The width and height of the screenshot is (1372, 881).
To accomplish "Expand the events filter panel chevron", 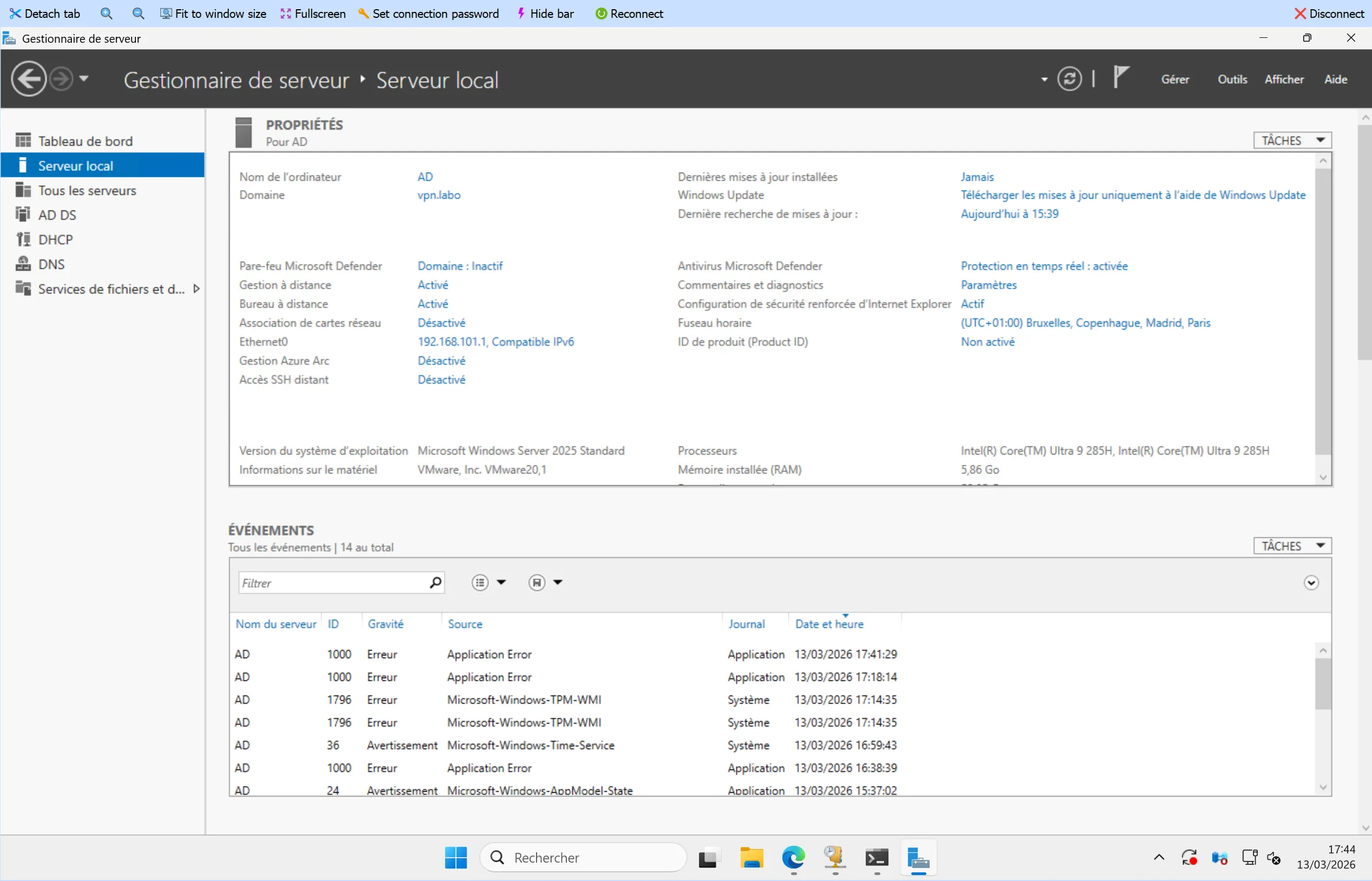I will [x=1311, y=582].
